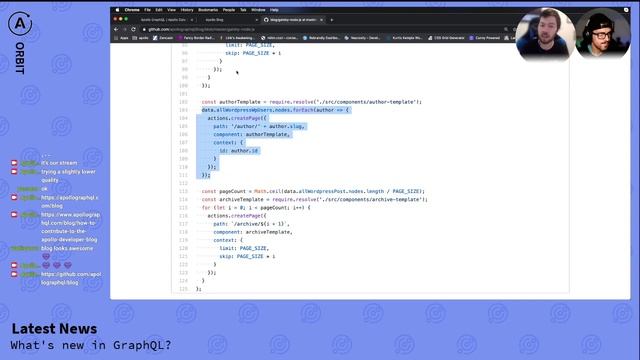Click code line "path: `/archive/${i + 1}`"
Screen dimensions: 640x360
point(251,224)
